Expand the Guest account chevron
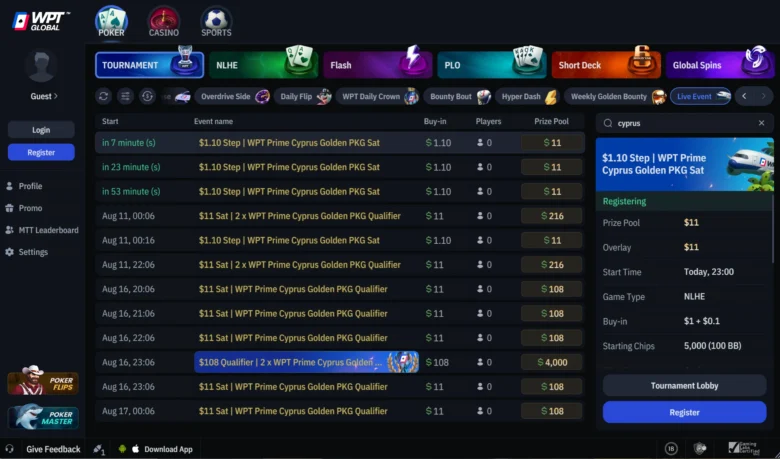 coord(55,96)
